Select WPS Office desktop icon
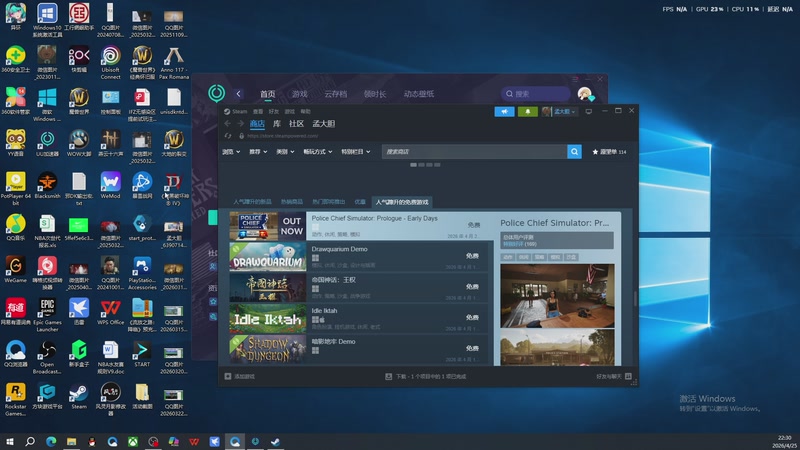 pos(110,312)
